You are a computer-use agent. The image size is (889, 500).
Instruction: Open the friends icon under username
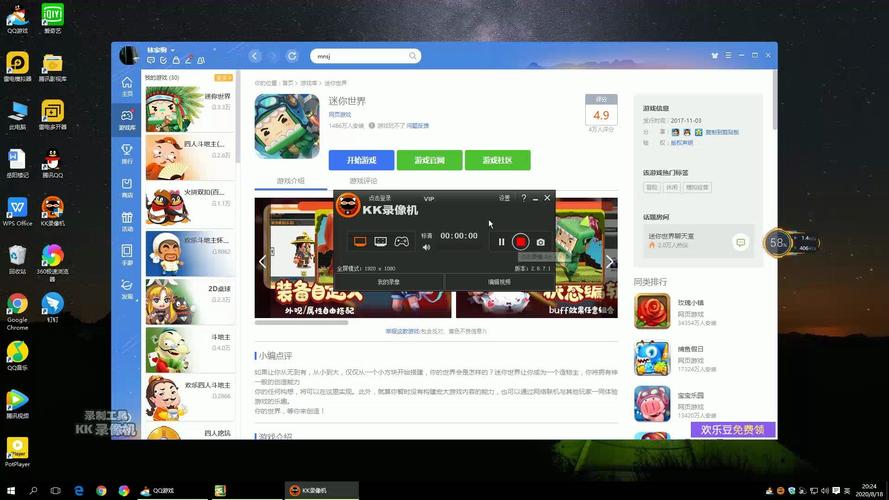[x=201, y=60]
